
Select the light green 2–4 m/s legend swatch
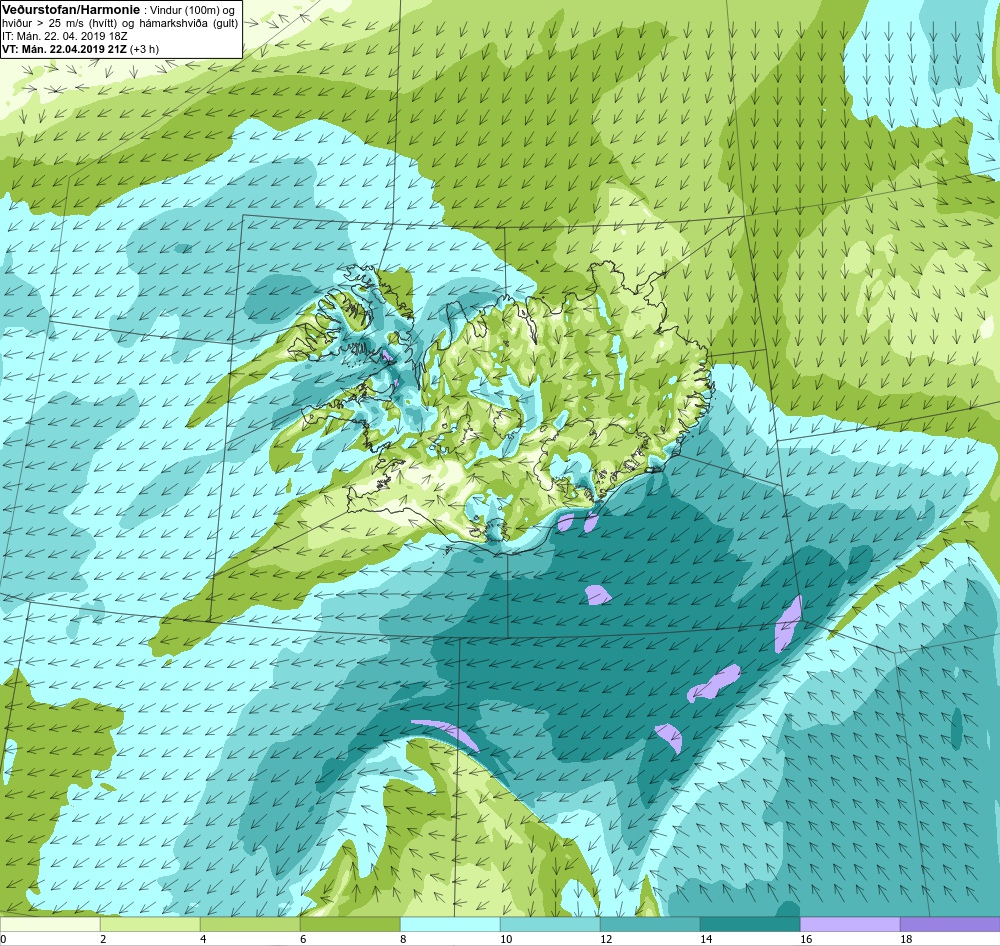click(151, 924)
